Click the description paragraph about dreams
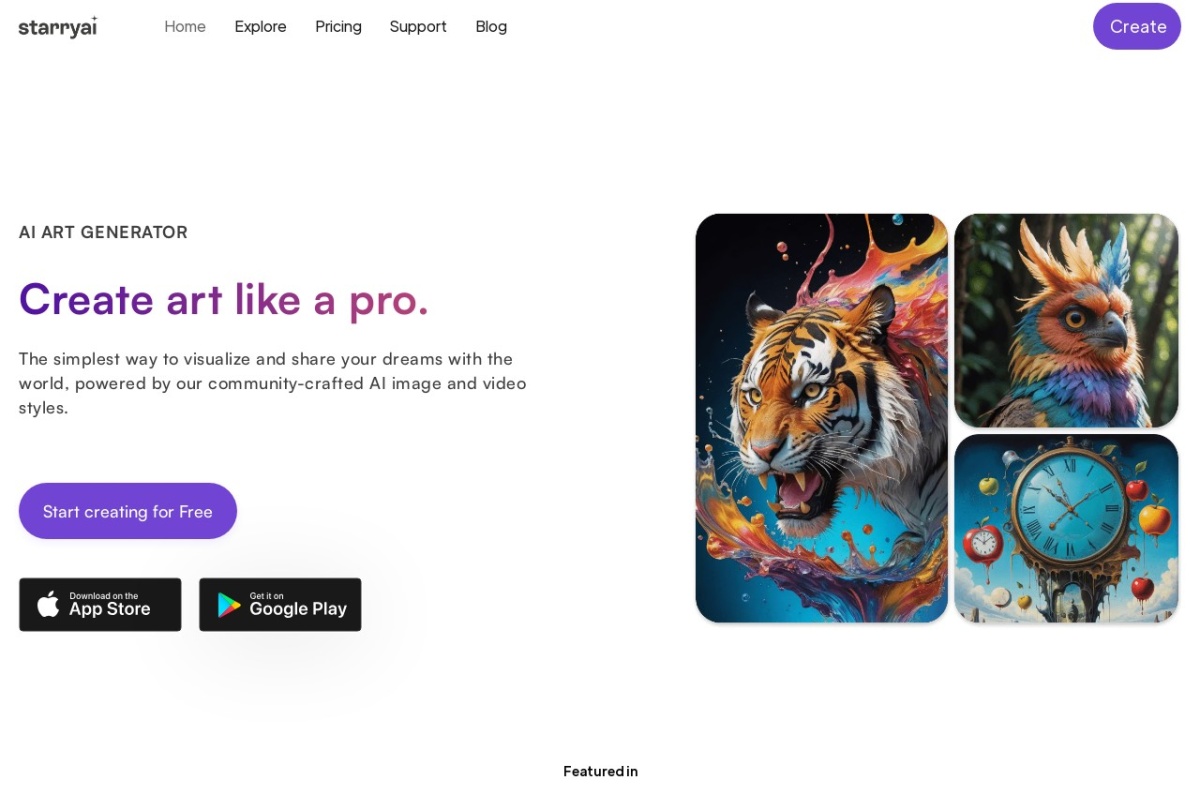1200x800 pixels. point(273,383)
